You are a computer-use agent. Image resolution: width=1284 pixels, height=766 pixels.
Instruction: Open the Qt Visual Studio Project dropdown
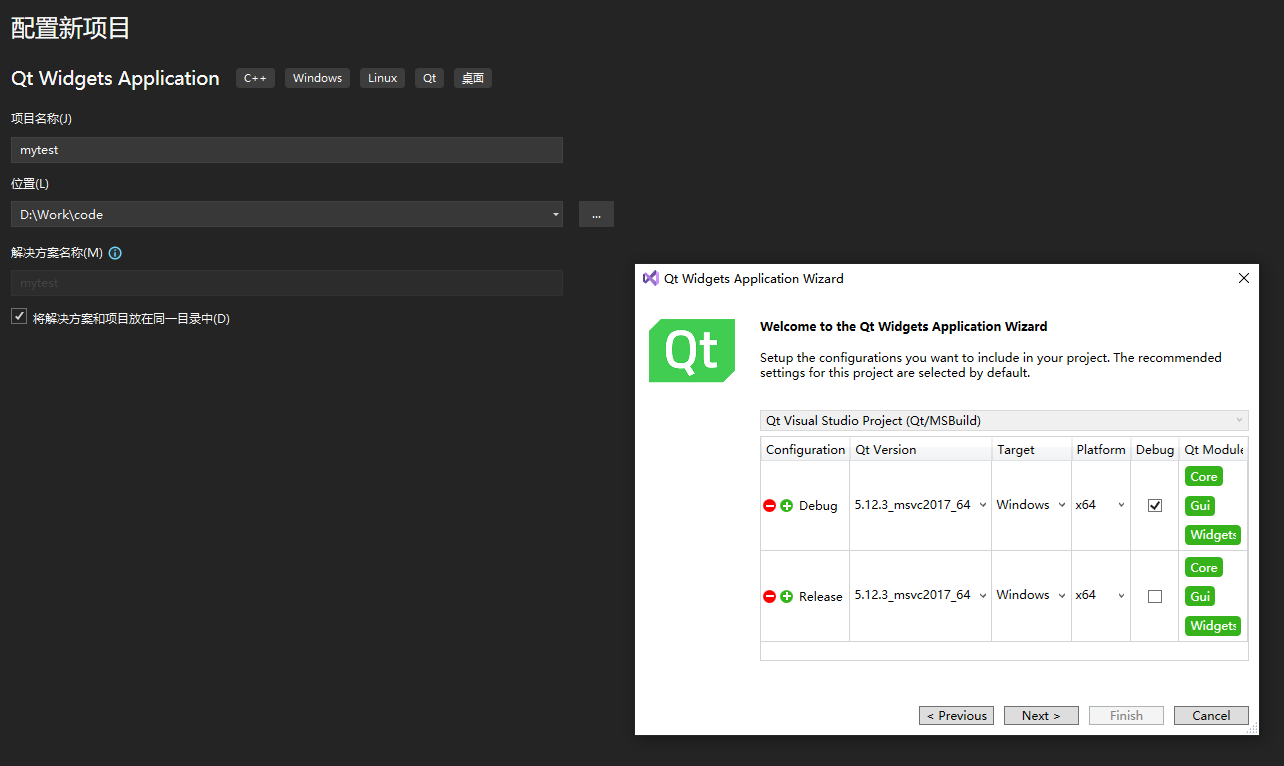[1004, 421]
